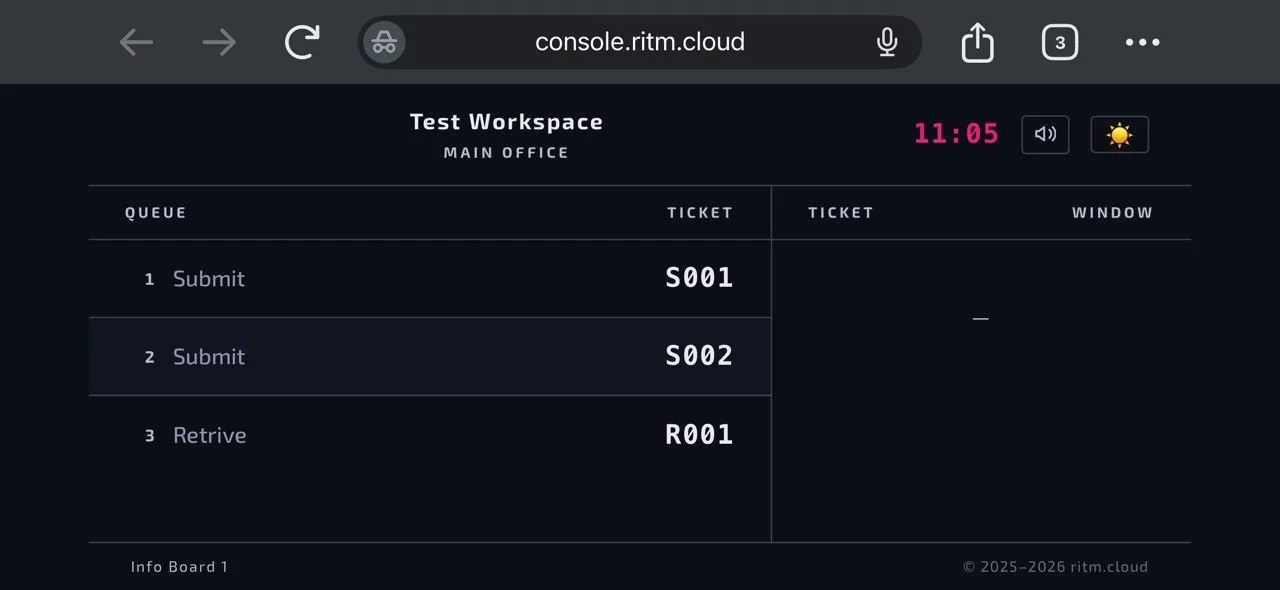Tap the private browsing incognito icon
The height and width of the screenshot is (590, 1280).
[384, 42]
